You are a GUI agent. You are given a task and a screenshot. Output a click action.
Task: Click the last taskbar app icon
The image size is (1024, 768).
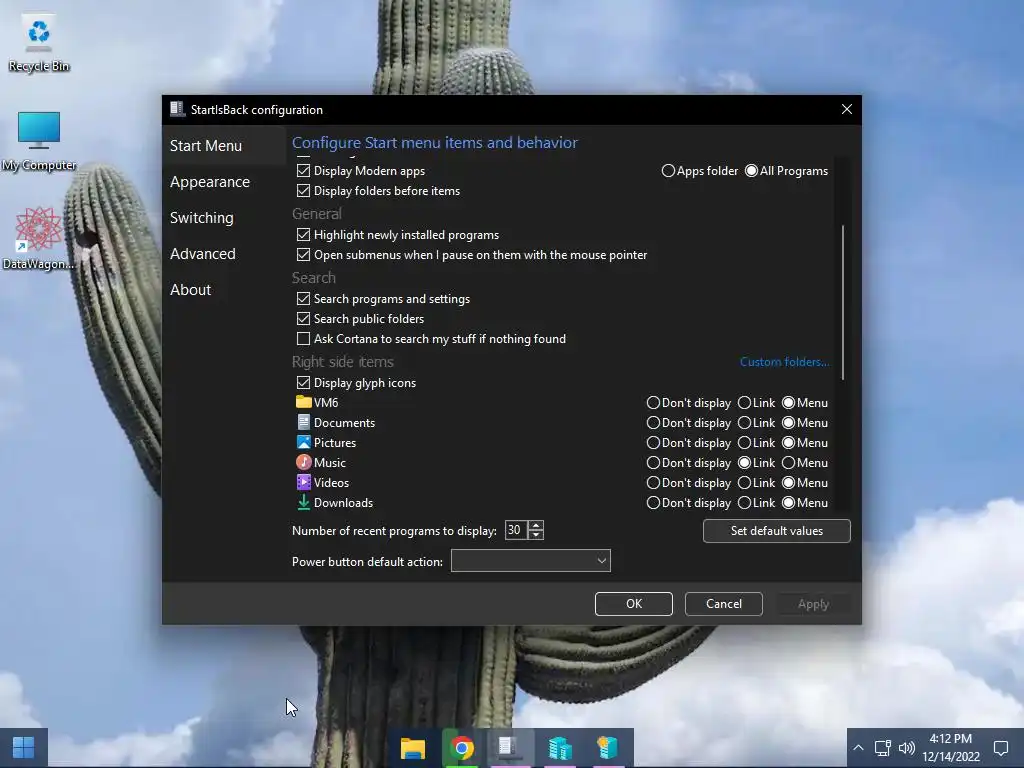coord(607,748)
